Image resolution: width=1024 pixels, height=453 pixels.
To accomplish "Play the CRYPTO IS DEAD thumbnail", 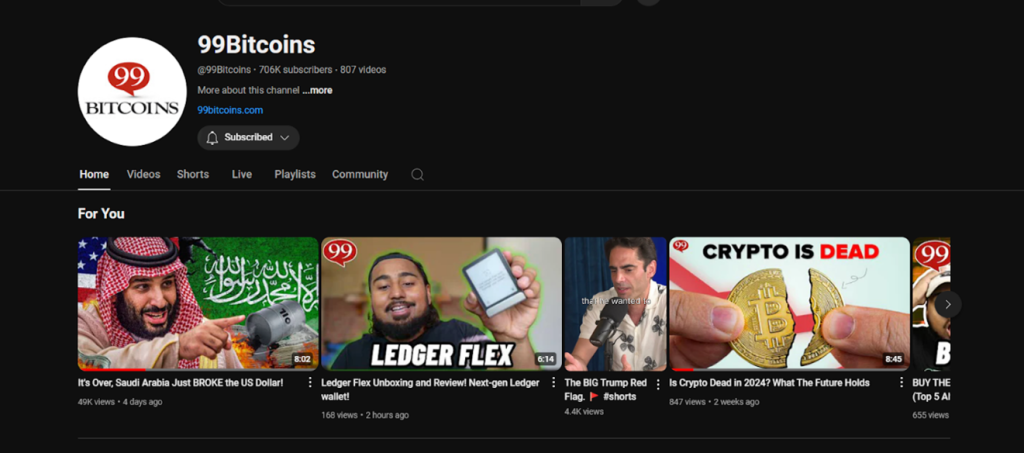I will (x=789, y=304).
